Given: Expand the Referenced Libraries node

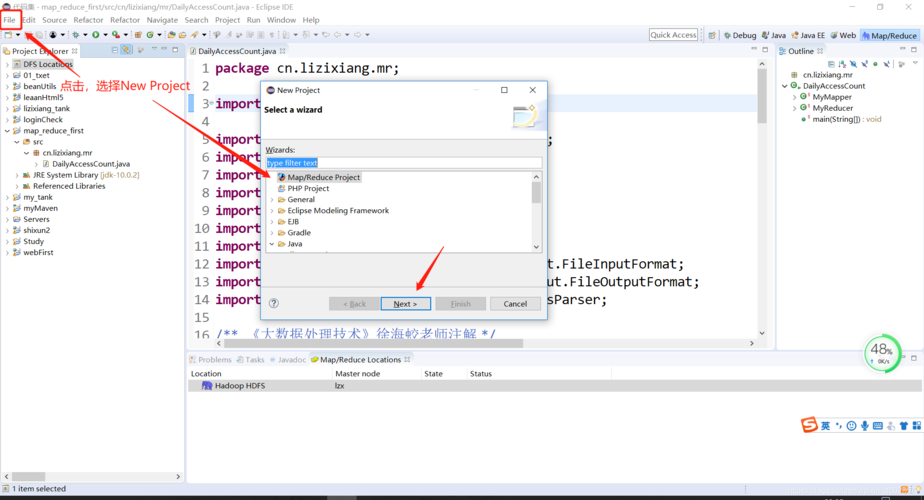Looking at the screenshot, I should [16, 186].
